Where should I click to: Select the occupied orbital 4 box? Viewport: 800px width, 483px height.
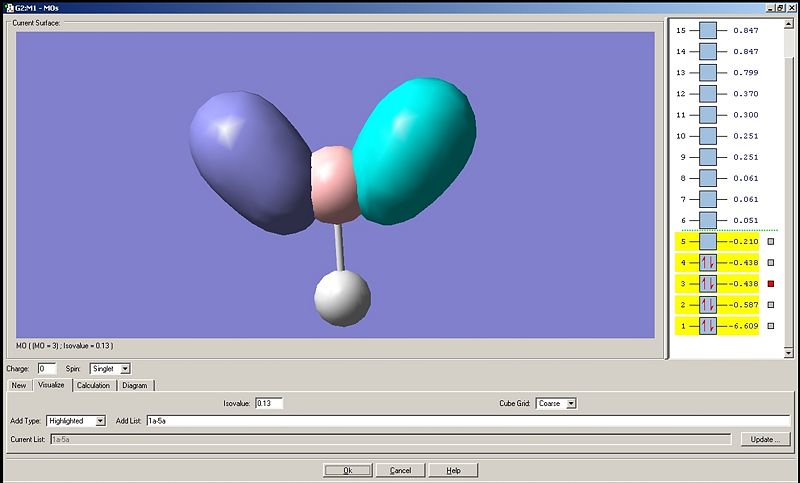click(708, 263)
